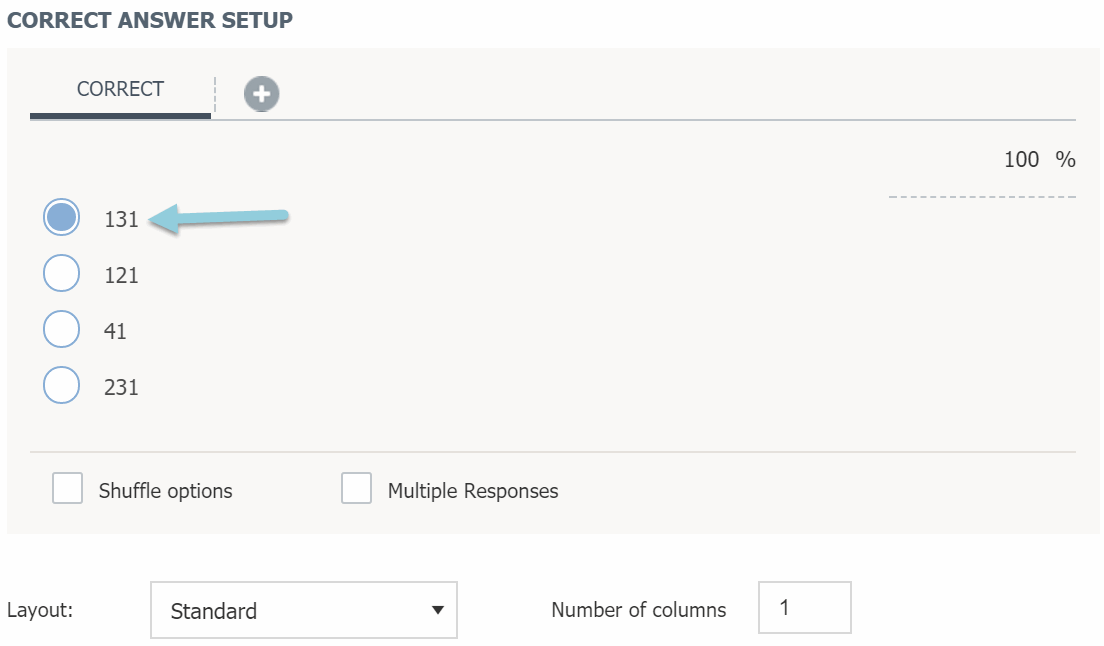Click the Number of columns label
Viewport: 1104px width, 646px height.
pos(638,610)
